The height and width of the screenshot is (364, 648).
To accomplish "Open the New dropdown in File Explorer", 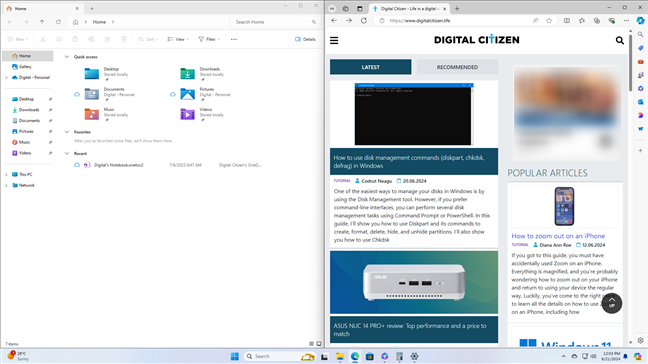I will [18, 39].
